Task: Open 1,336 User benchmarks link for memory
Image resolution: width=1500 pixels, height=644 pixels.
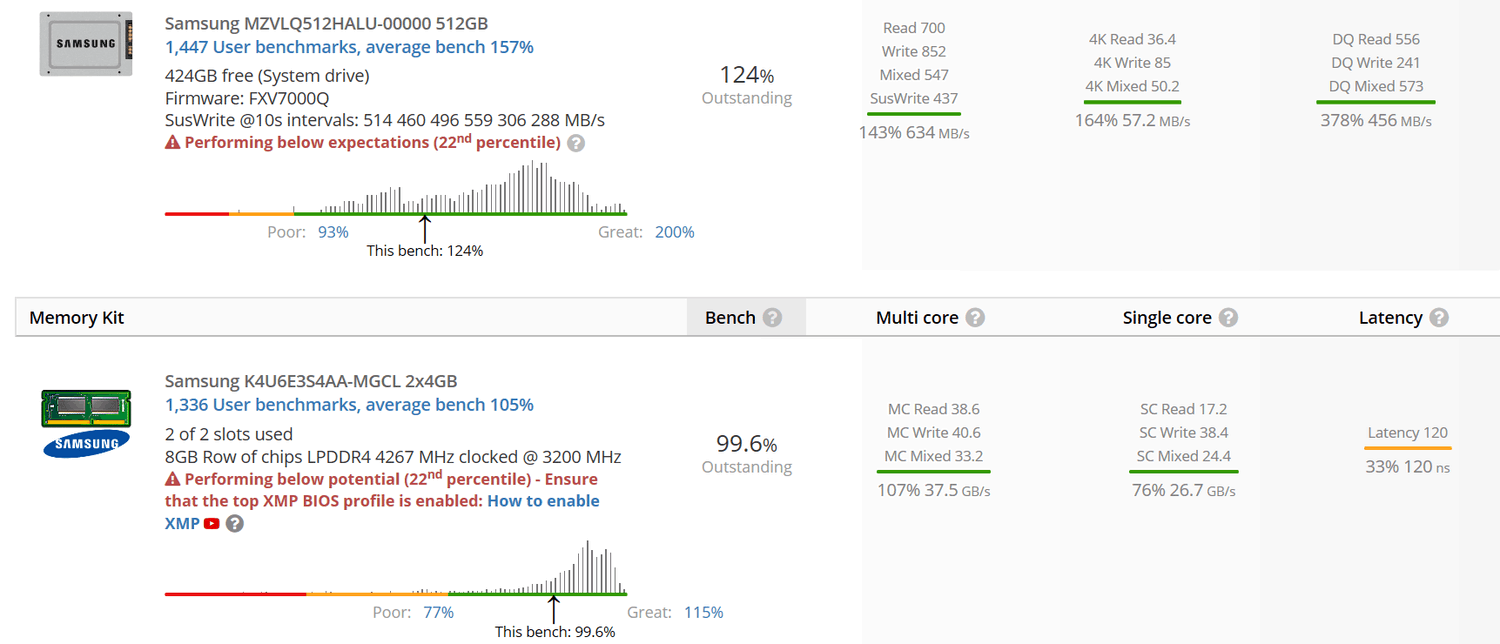Action: coord(349,405)
